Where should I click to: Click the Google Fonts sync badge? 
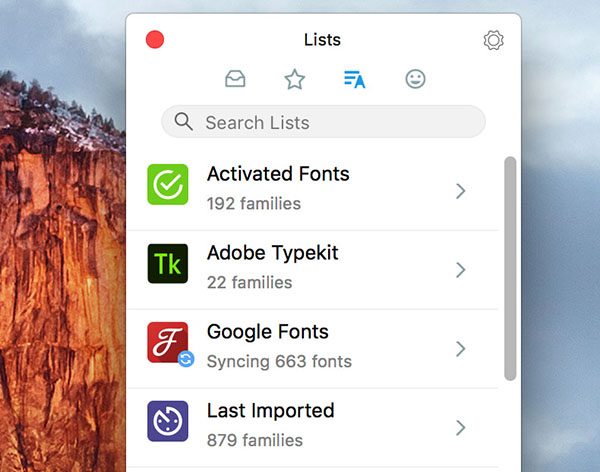(x=186, y=359)
